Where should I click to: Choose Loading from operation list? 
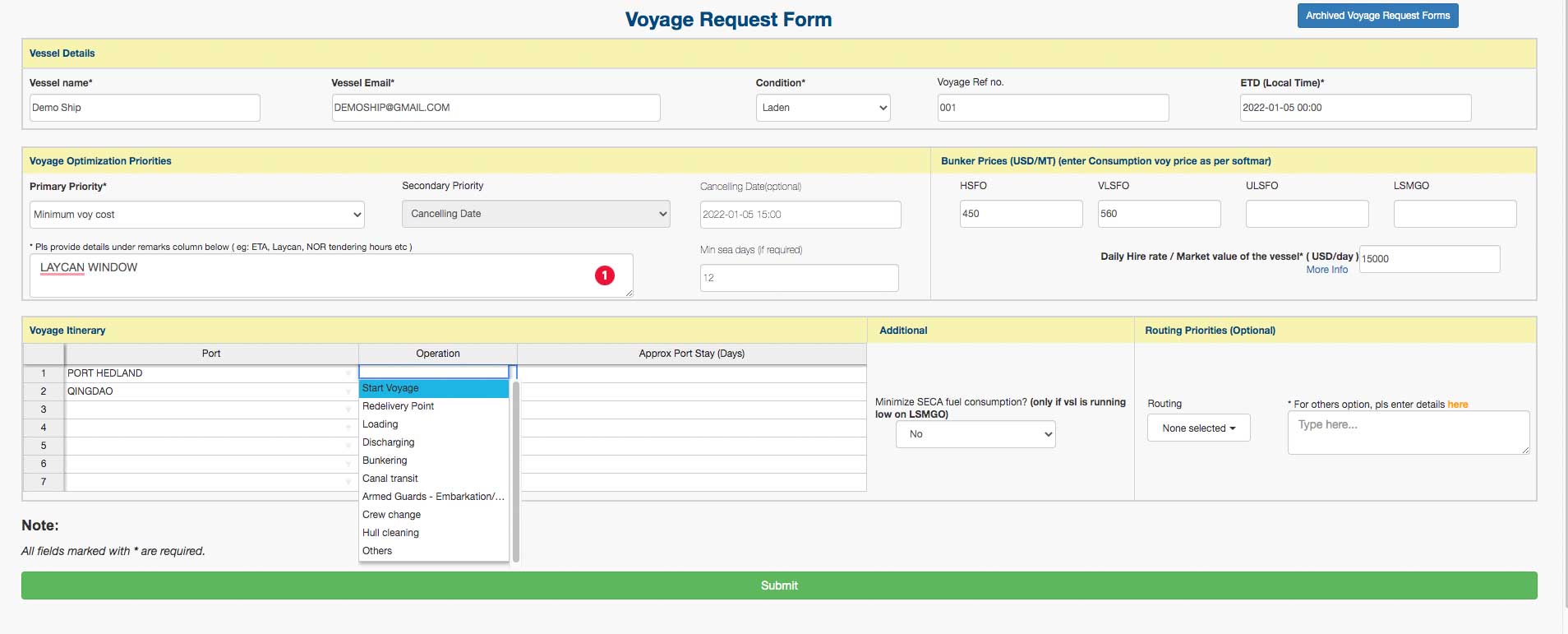pos(434,424)
